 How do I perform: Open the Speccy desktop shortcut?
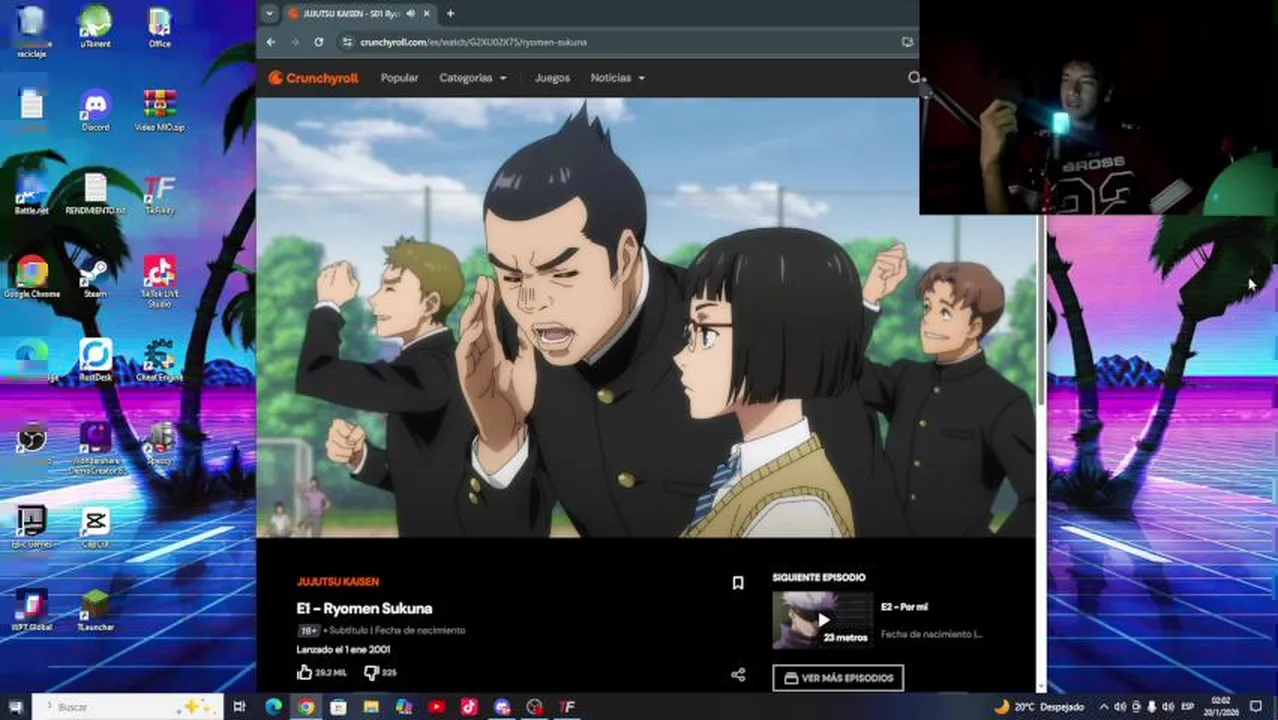159,443
